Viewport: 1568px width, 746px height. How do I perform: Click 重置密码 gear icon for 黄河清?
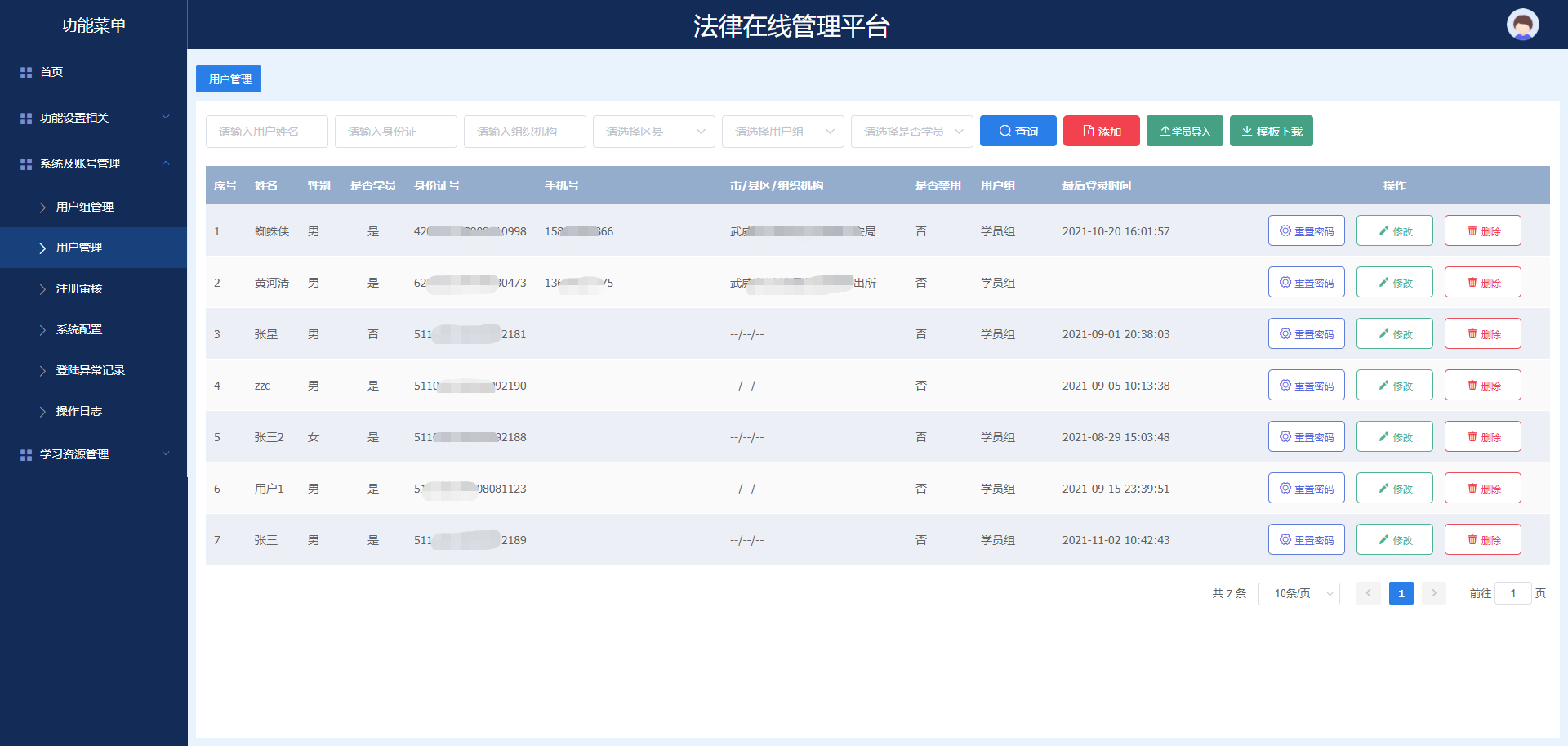pyautogui.click(x=1285, y=282)
